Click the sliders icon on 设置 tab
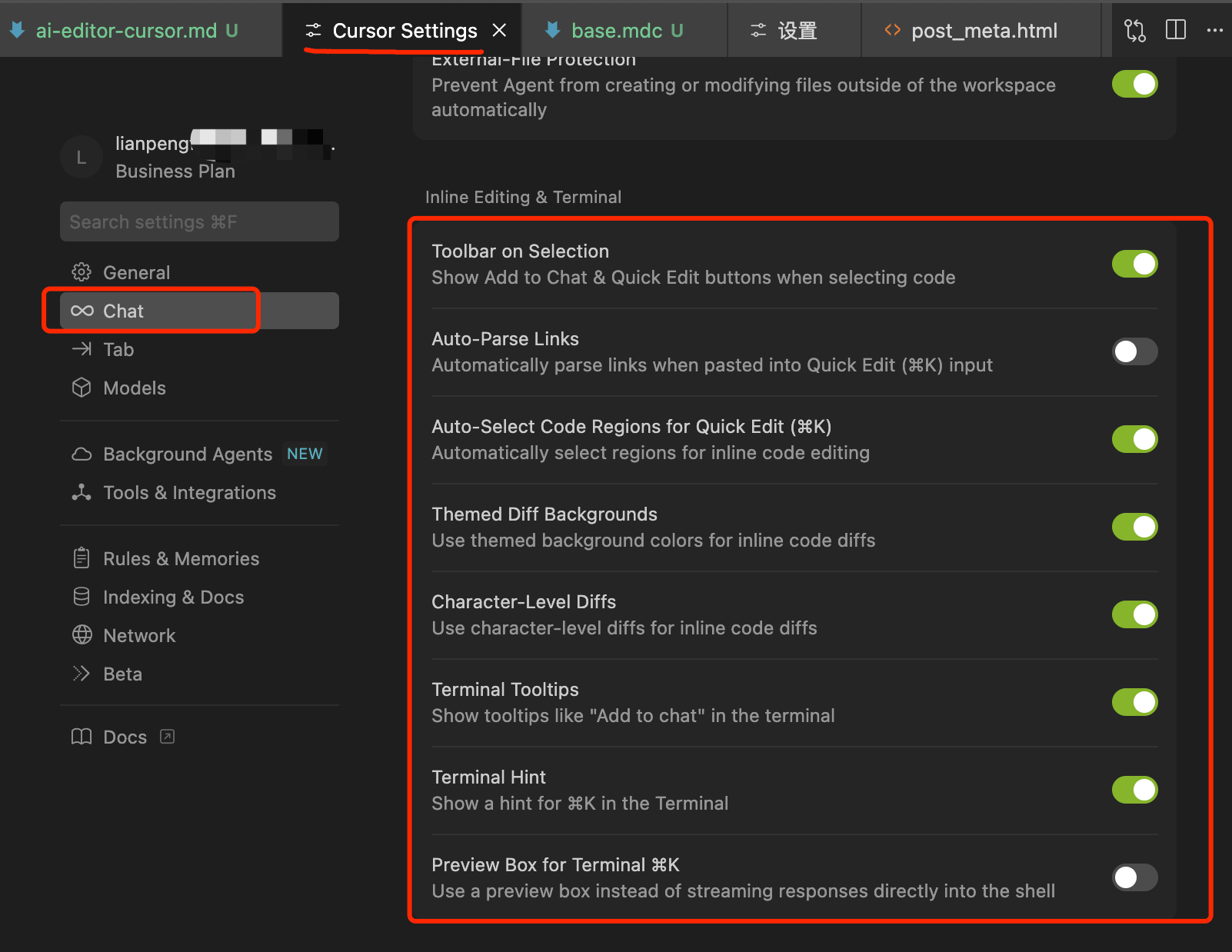The height and width of the screenshot is (952, 1232). pyautogui.click(x=758, y=30)
